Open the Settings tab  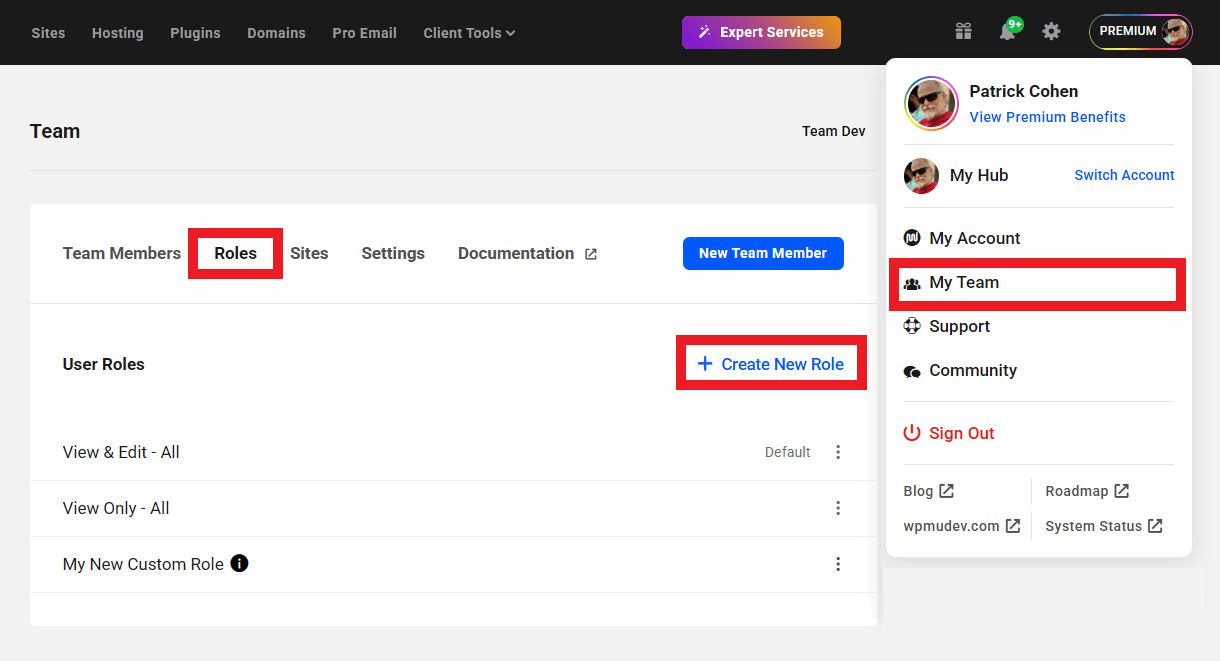coord(393,253)
